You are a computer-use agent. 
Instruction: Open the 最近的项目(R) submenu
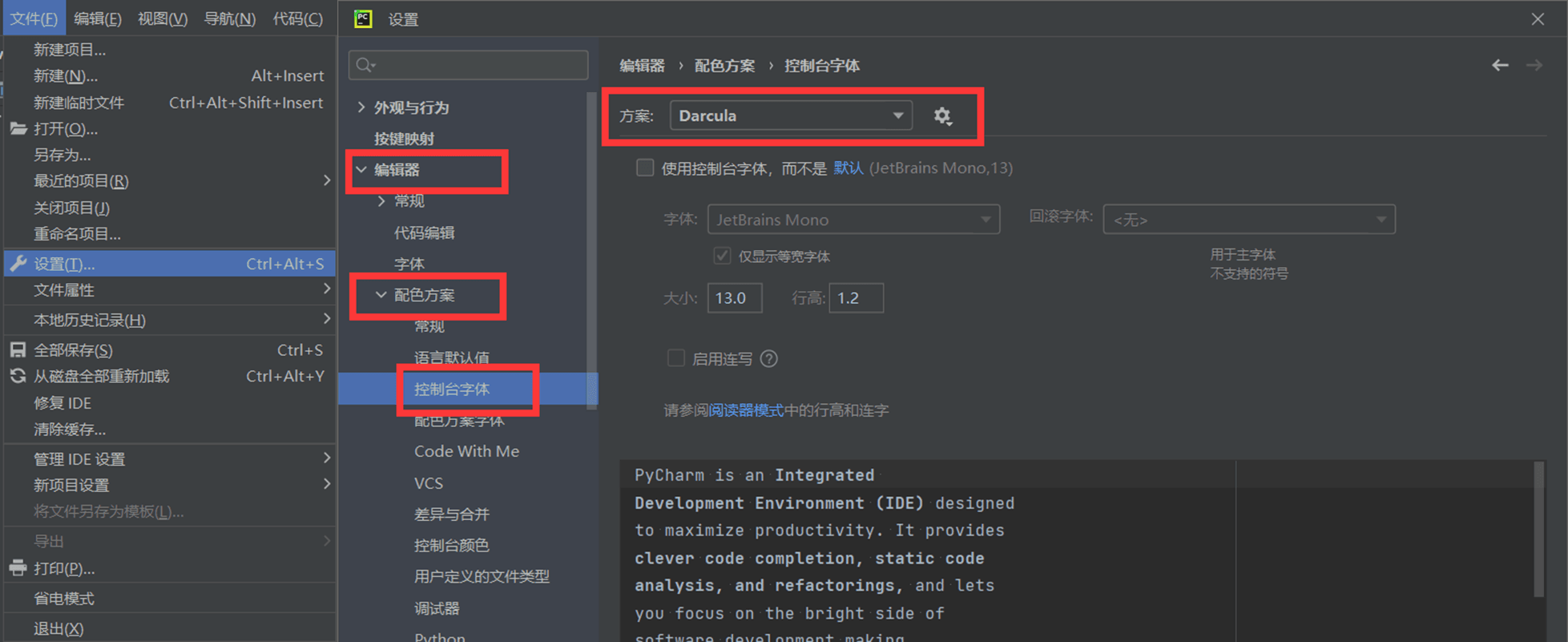click(170, 181)
